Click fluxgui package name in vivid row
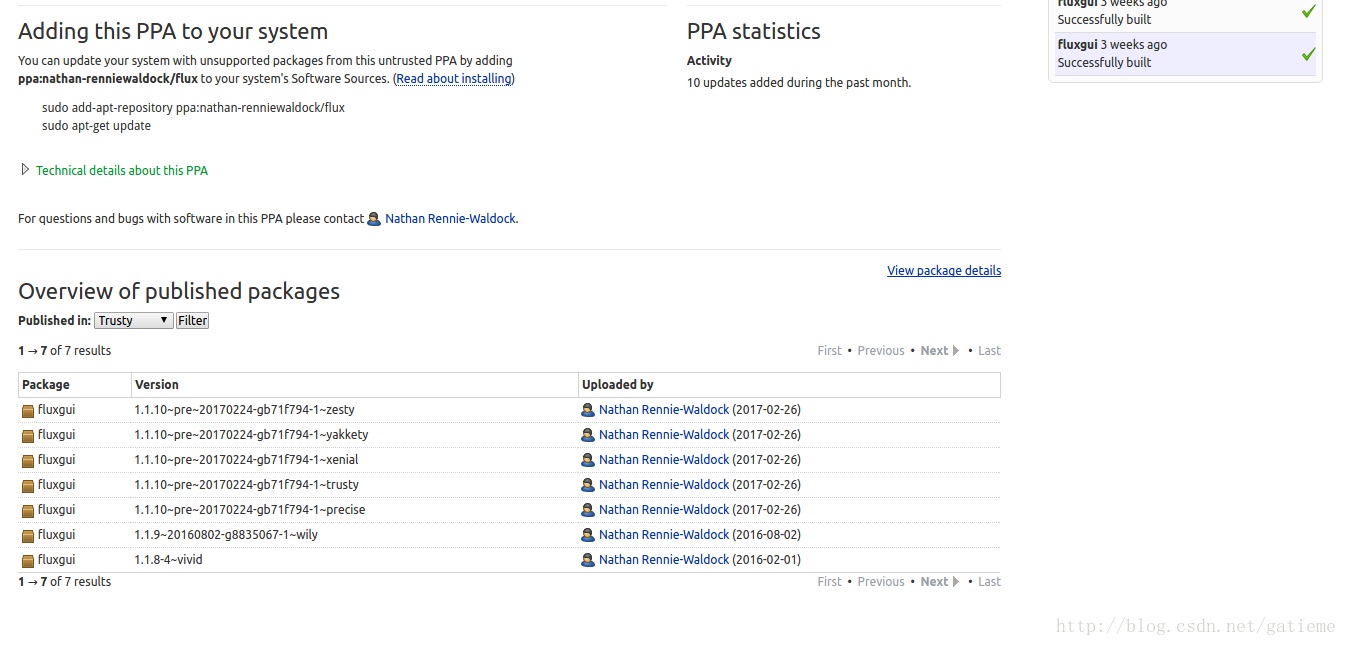The height and width of the screenshot is (646, 1348). click(x=56, y=560)
